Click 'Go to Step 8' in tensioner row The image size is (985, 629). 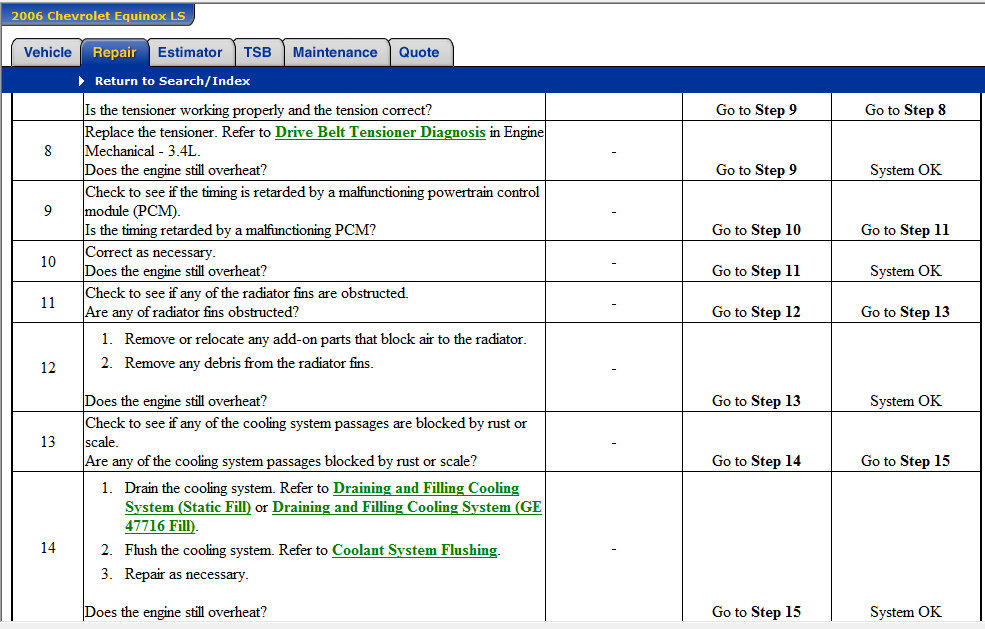(x=905, y=110)
